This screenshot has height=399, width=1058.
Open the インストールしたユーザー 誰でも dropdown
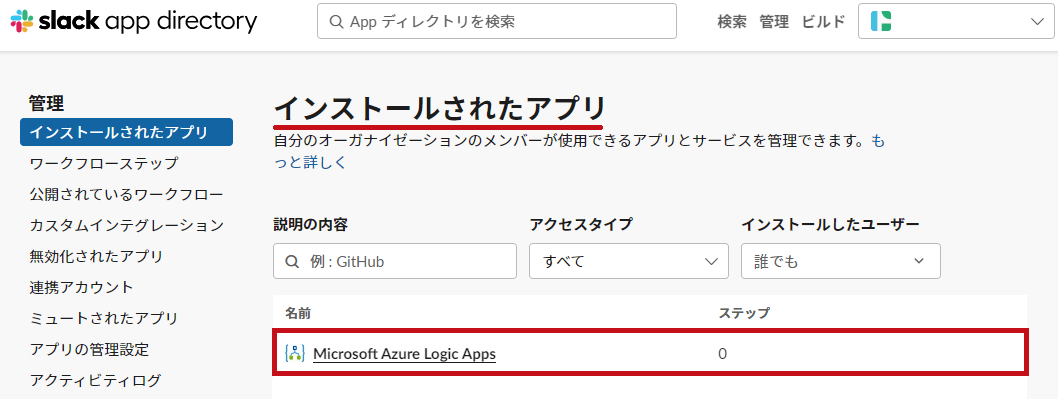click(841, 261)
